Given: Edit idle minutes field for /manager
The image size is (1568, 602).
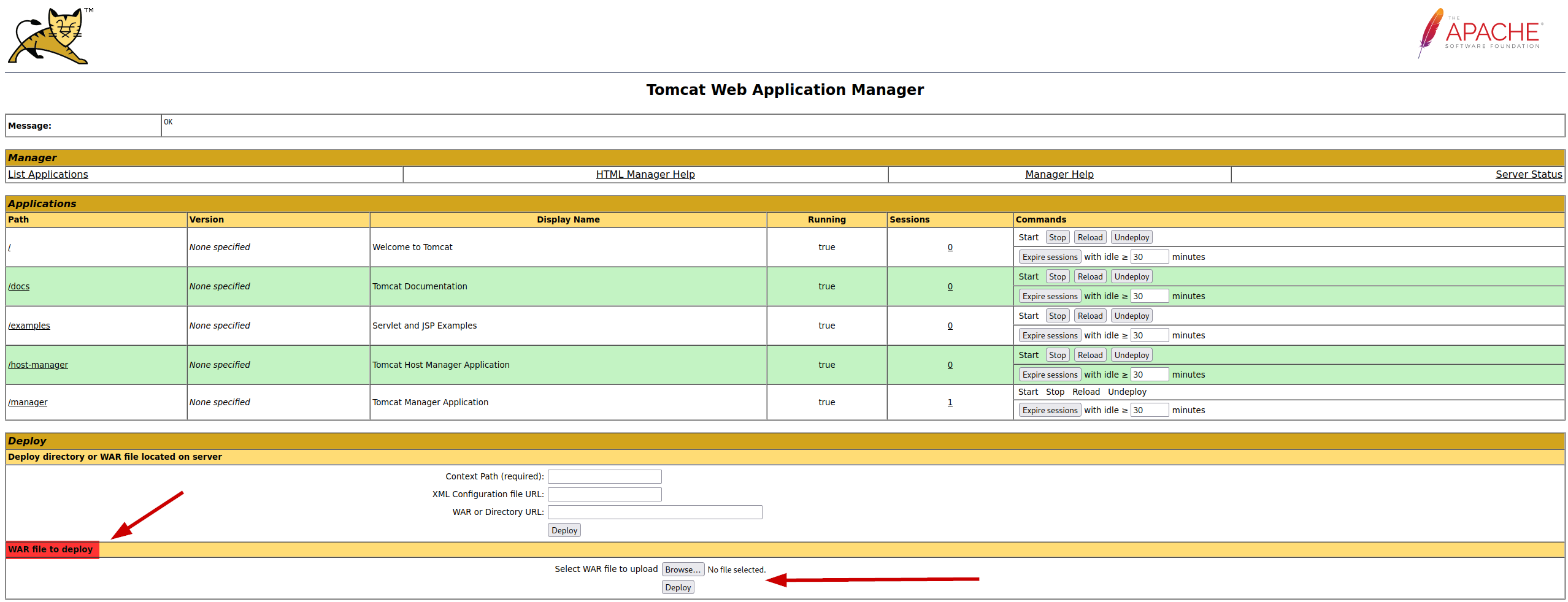Looking at the screenshot, I should click(x=1150, y=410).
